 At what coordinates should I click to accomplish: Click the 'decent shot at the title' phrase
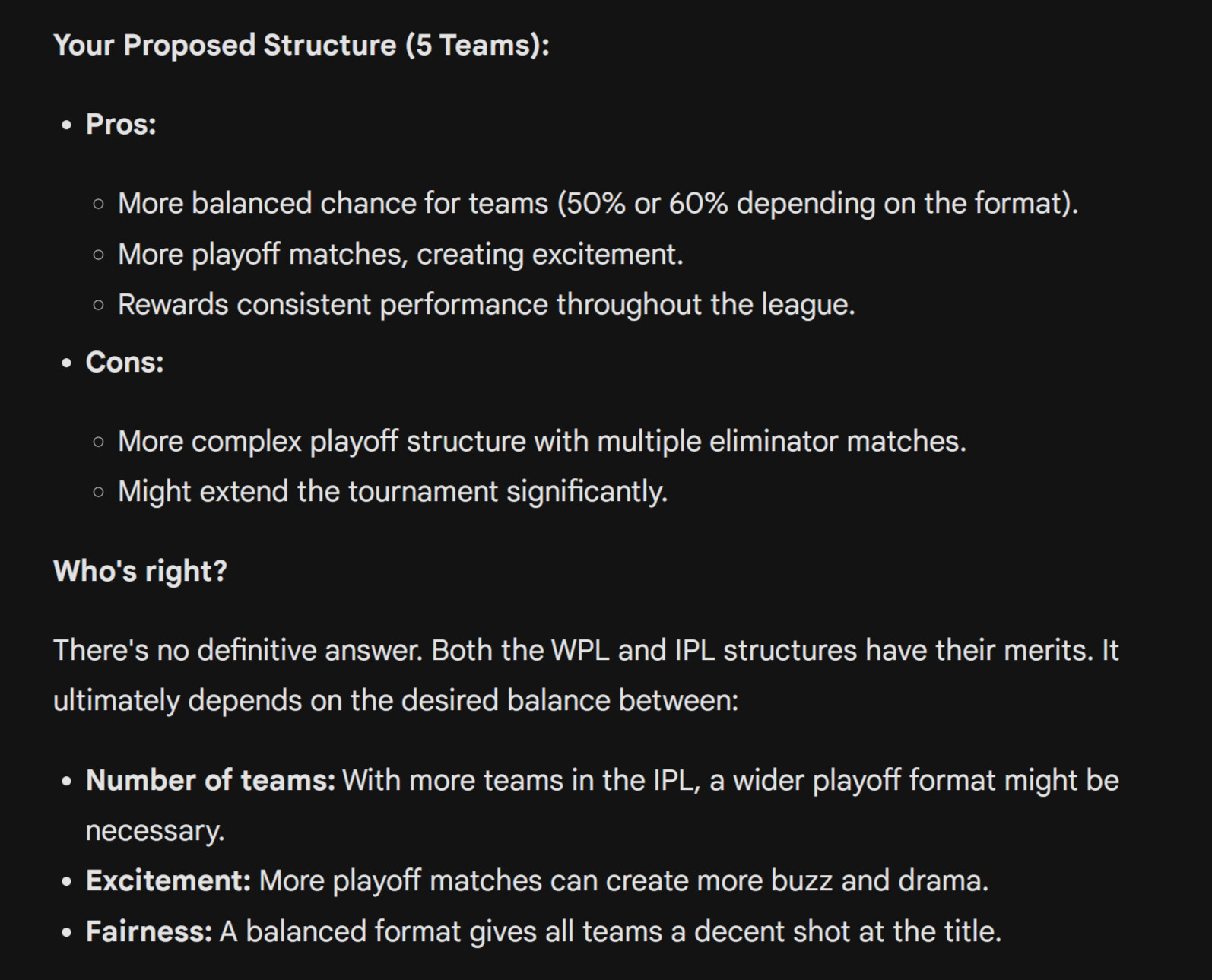(848, 932)
